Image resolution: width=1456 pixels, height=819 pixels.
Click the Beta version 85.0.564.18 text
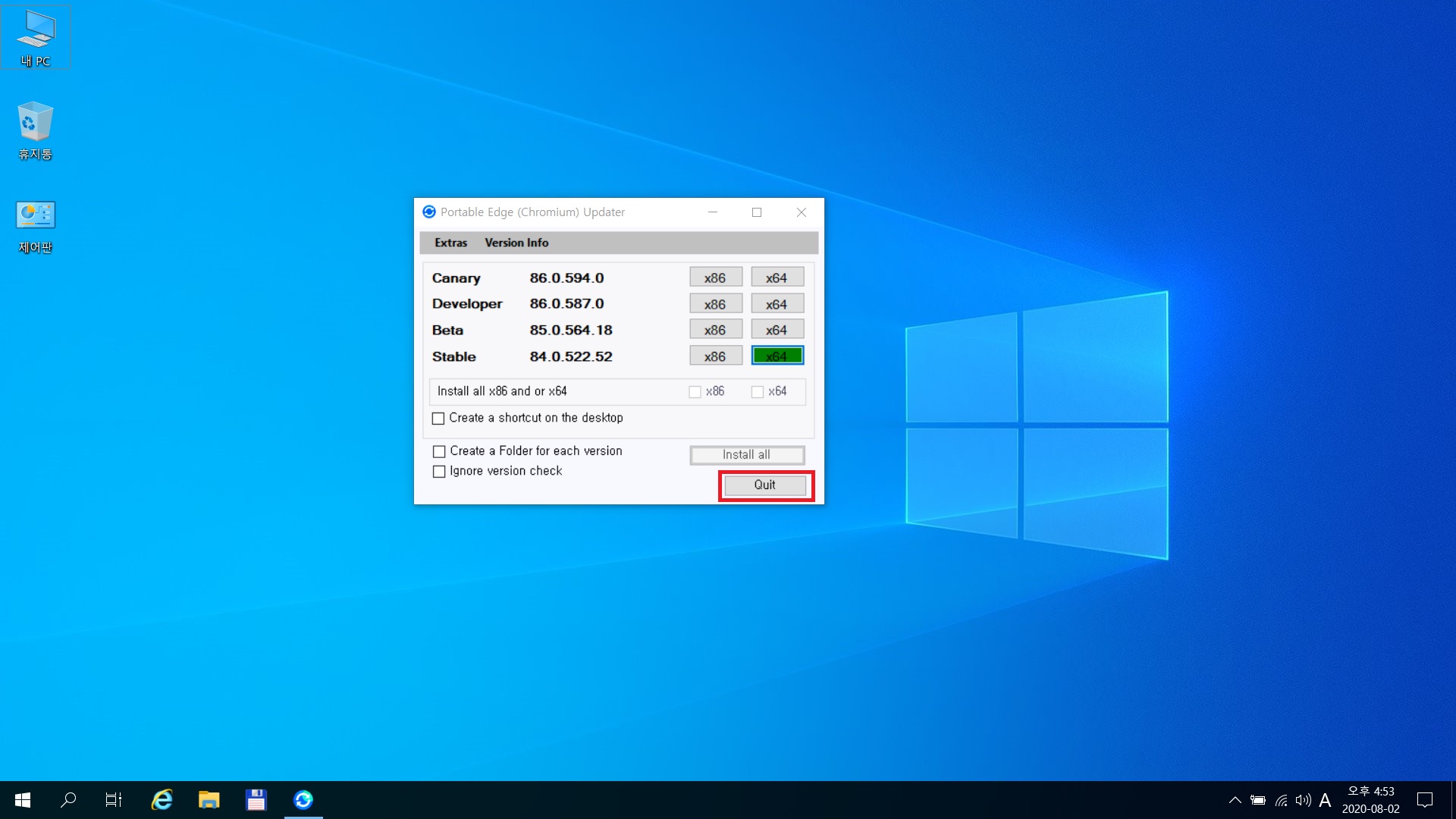coord(571,331)
